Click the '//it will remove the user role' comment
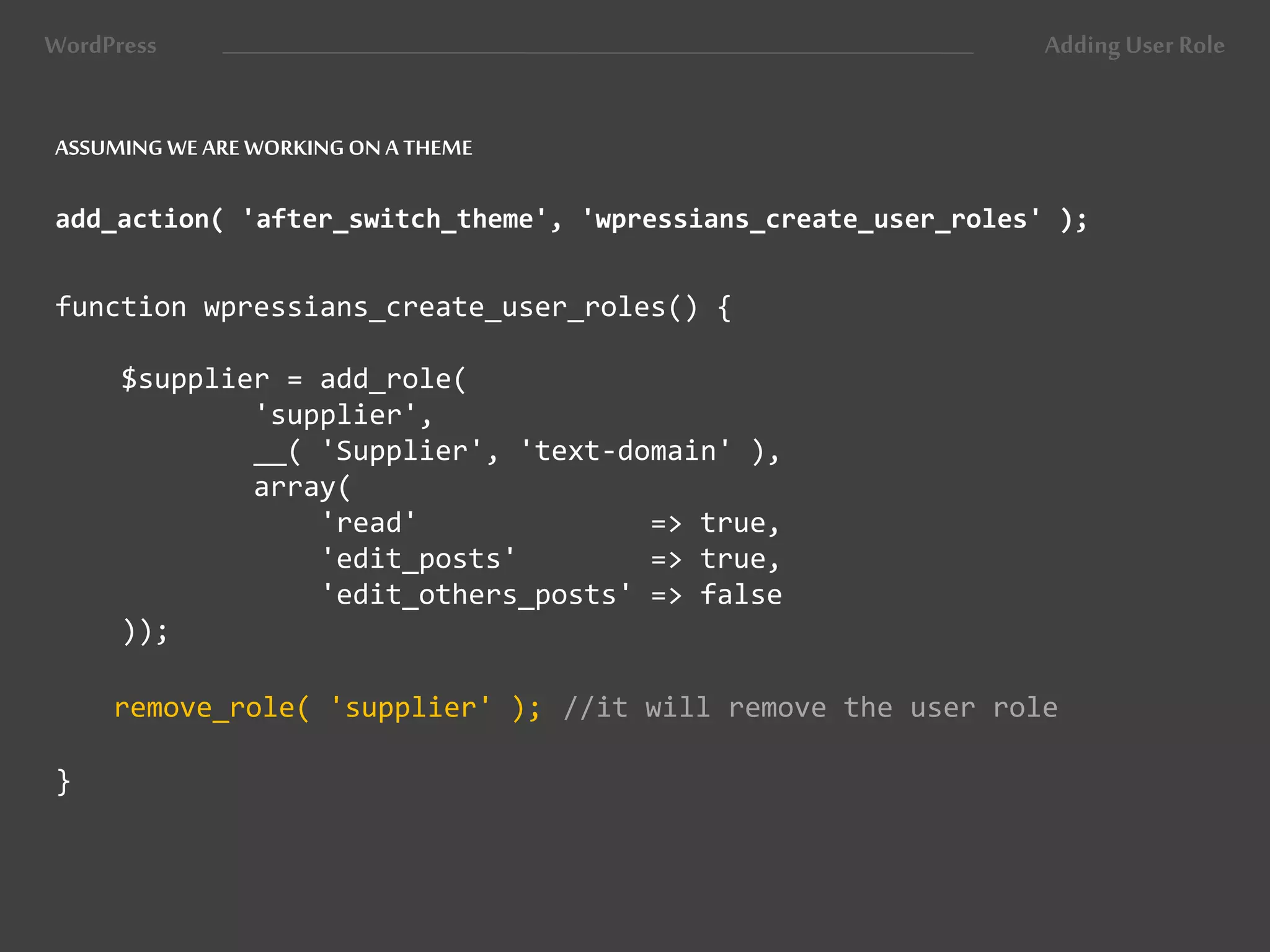 tap(810, 708)
